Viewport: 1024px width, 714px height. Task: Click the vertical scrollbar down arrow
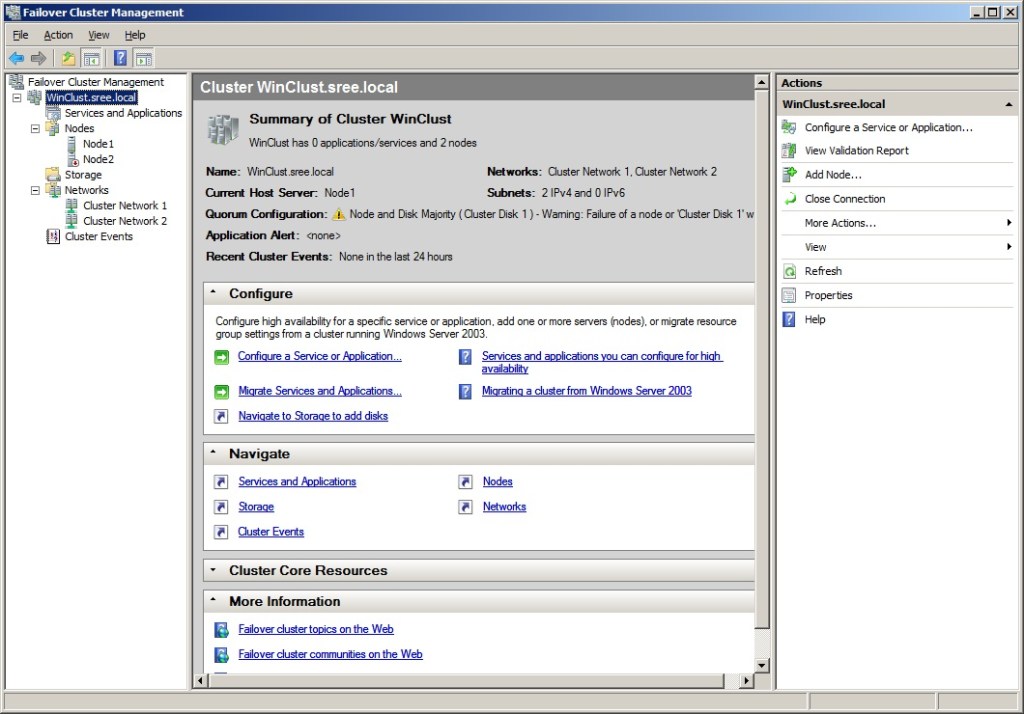(x=761, y=665)
